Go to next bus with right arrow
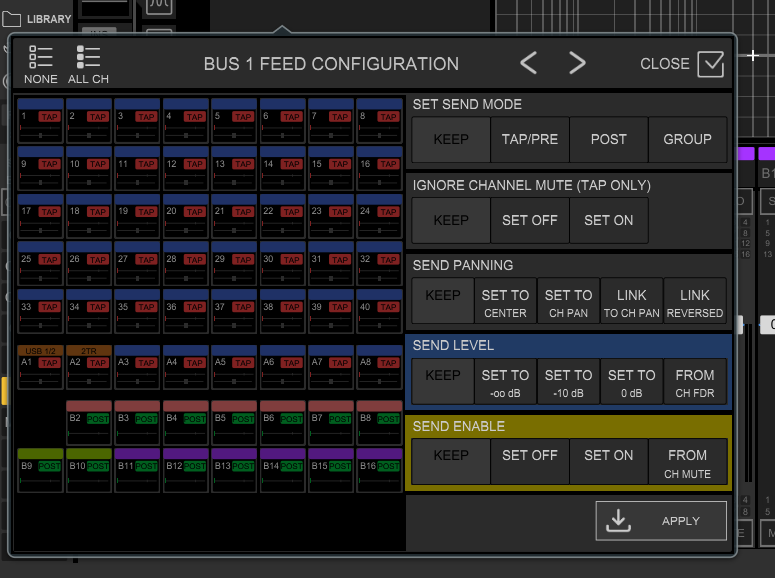Screen dimensions: 775x578 pyautogui.click(x=577, y=63)
